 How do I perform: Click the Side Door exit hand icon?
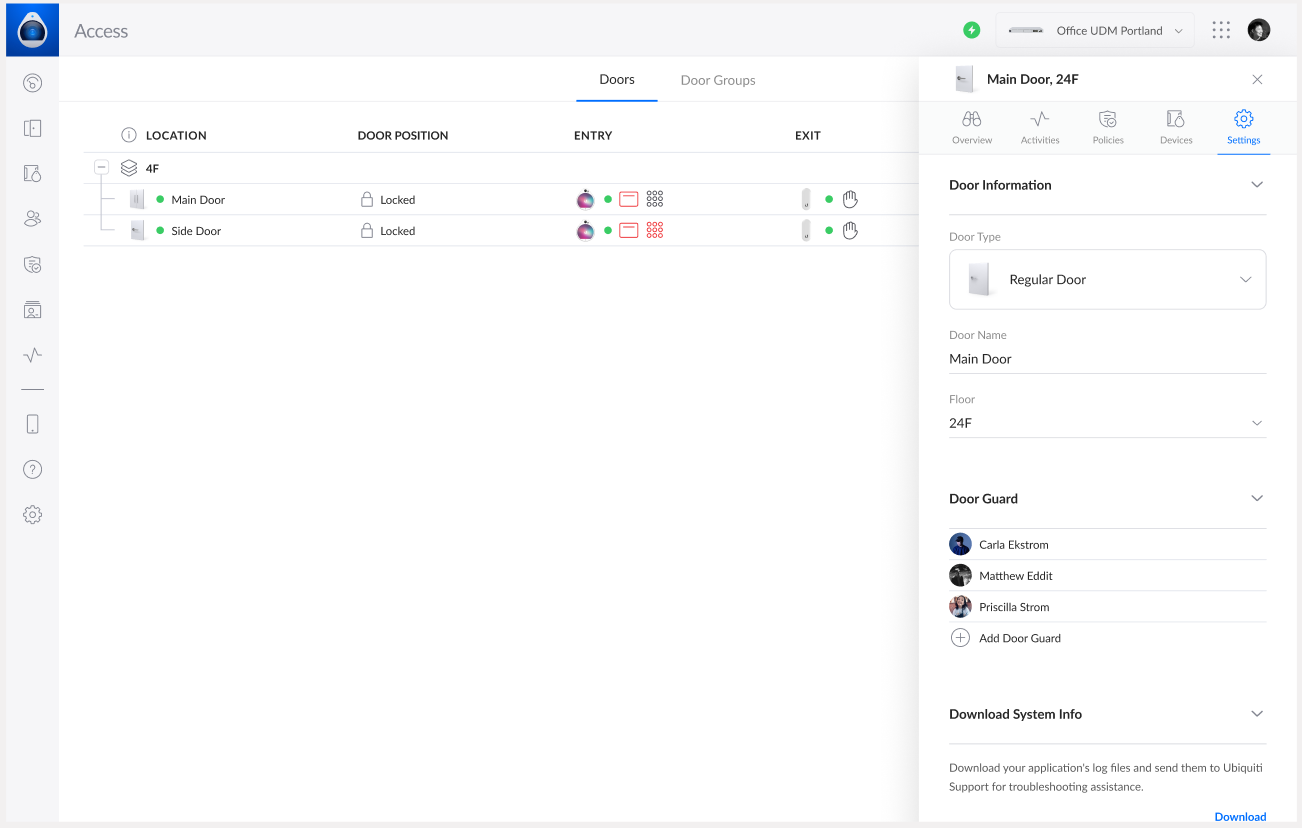tap(850, 231)
